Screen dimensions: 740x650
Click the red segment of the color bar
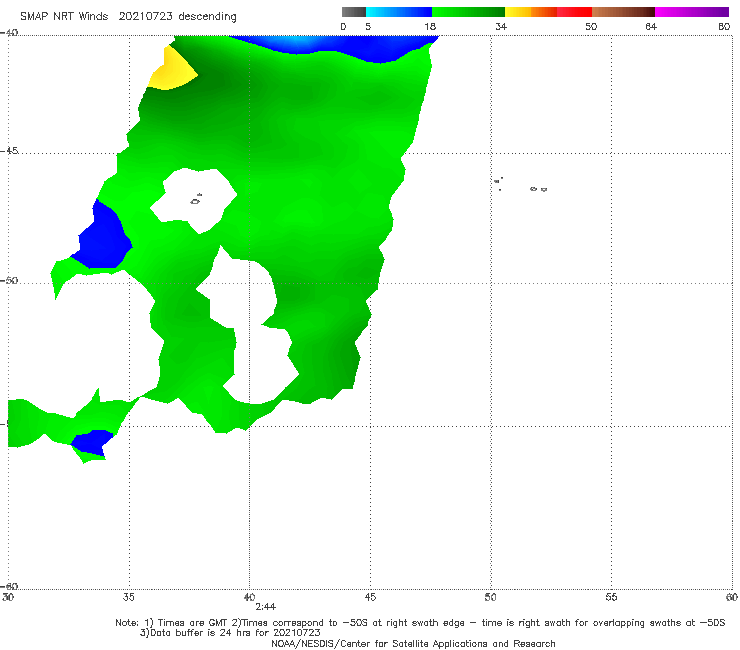[574, 12]
